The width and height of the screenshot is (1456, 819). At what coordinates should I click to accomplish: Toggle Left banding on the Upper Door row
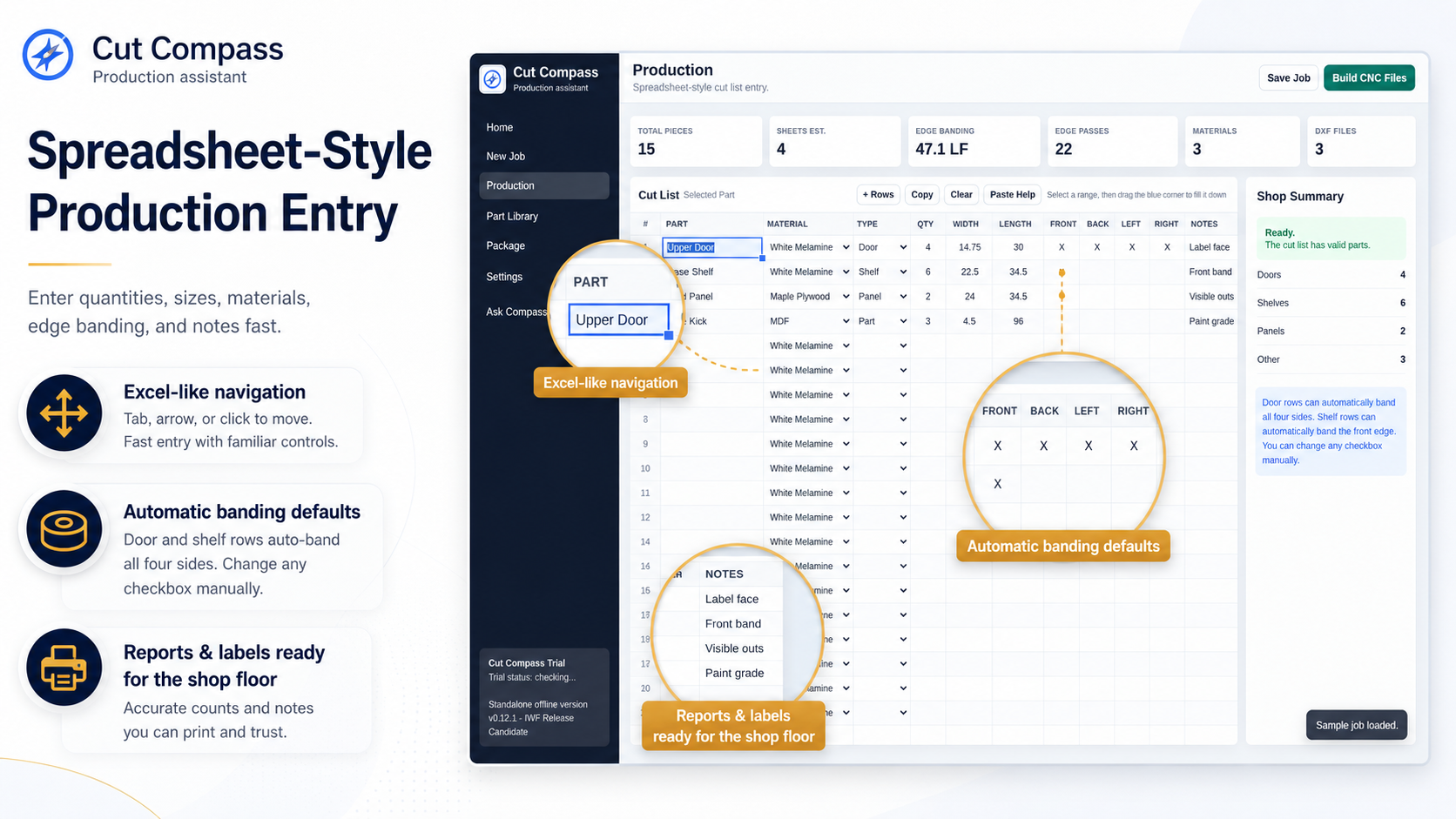tap(1132, 247)
